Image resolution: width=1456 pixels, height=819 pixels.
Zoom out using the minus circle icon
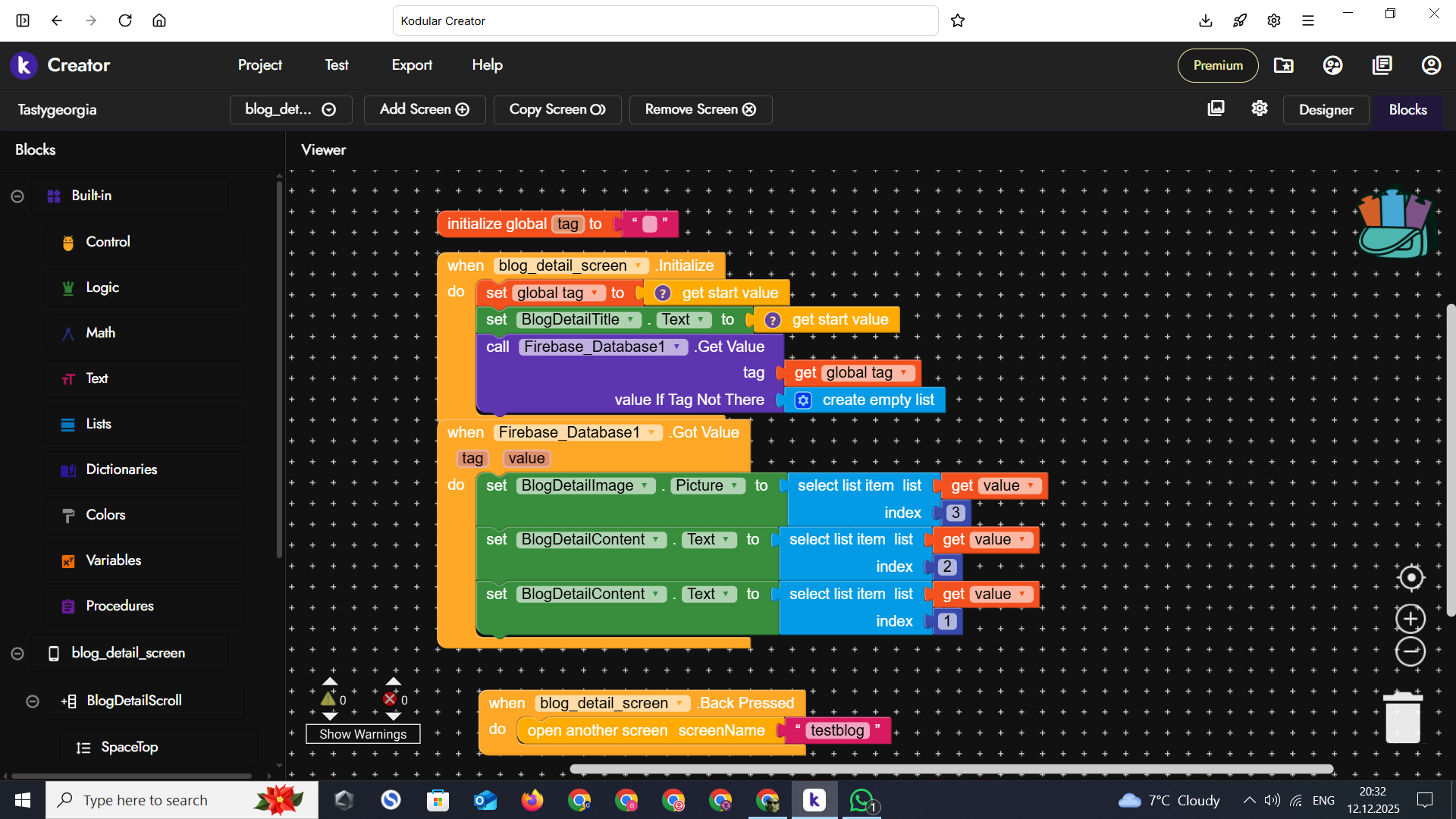pyautogui.click(x=1410, y=651)
